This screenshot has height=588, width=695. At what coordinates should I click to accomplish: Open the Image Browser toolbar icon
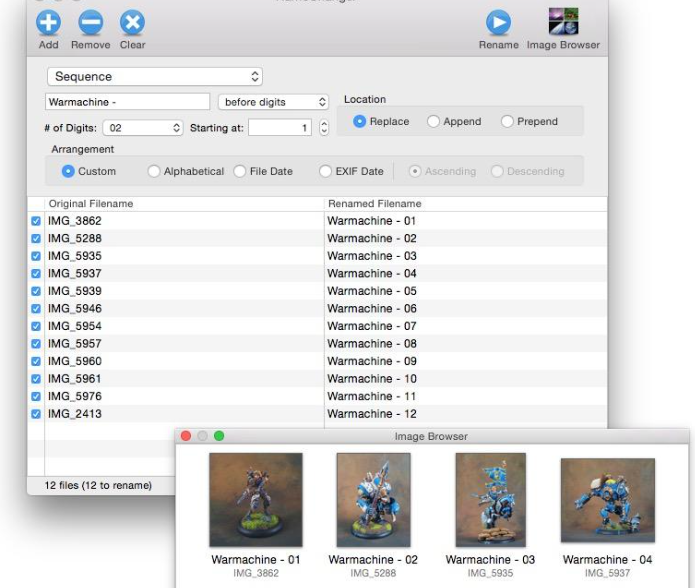coord(563,21)
